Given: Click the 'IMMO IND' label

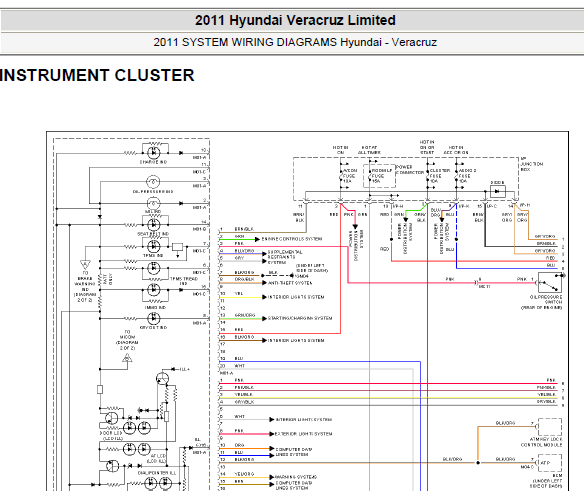Looking at the screenshot, I should (x=155, y=308).
